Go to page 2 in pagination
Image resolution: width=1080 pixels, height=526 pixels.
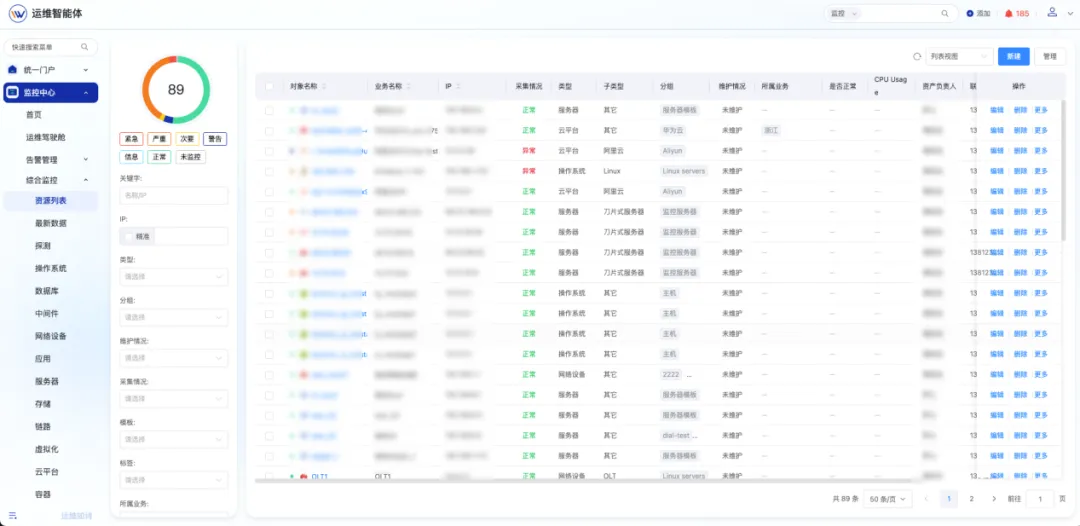(x=971, y=498)
